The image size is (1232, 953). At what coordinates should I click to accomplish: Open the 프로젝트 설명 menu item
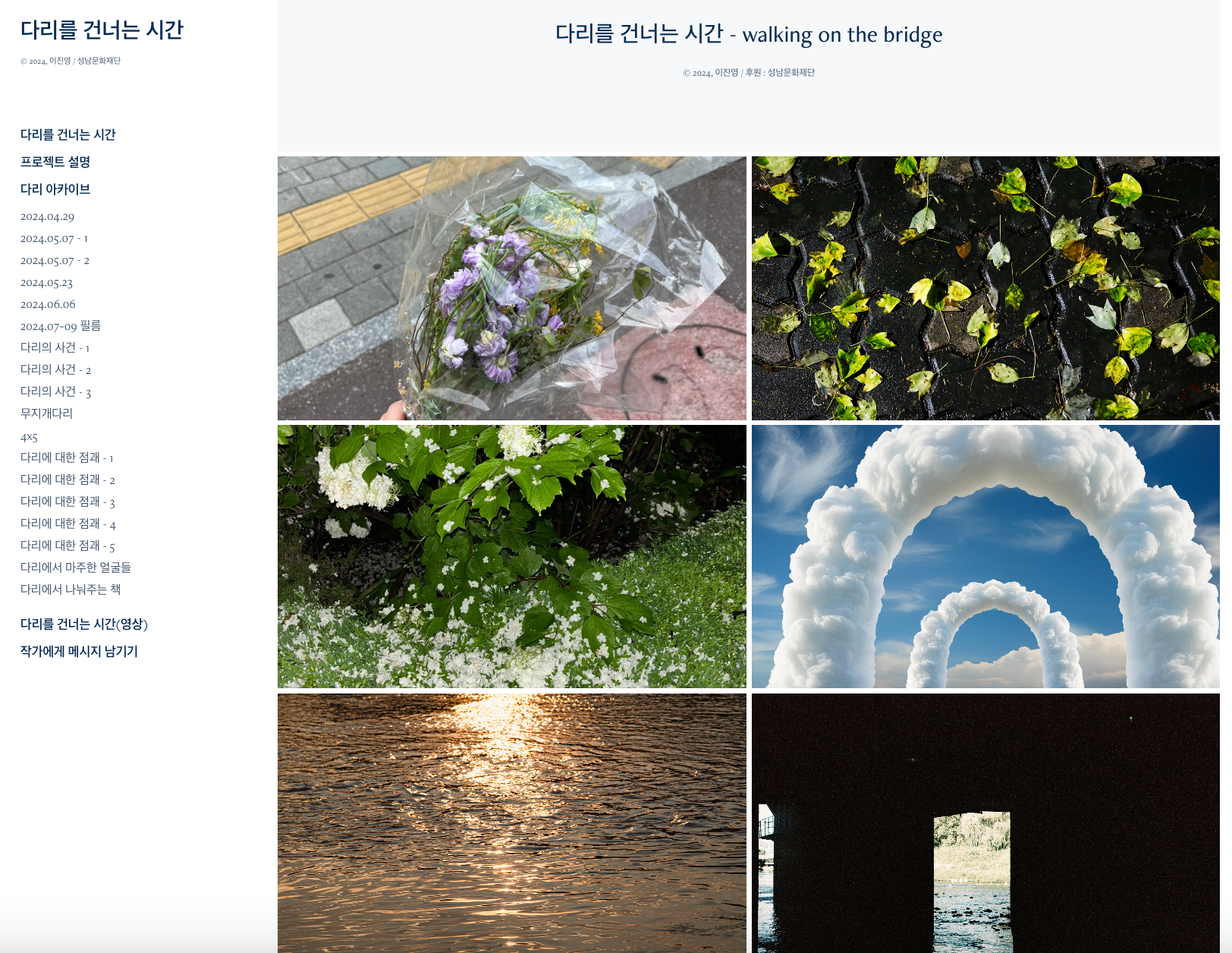click(x=55, y=162)
